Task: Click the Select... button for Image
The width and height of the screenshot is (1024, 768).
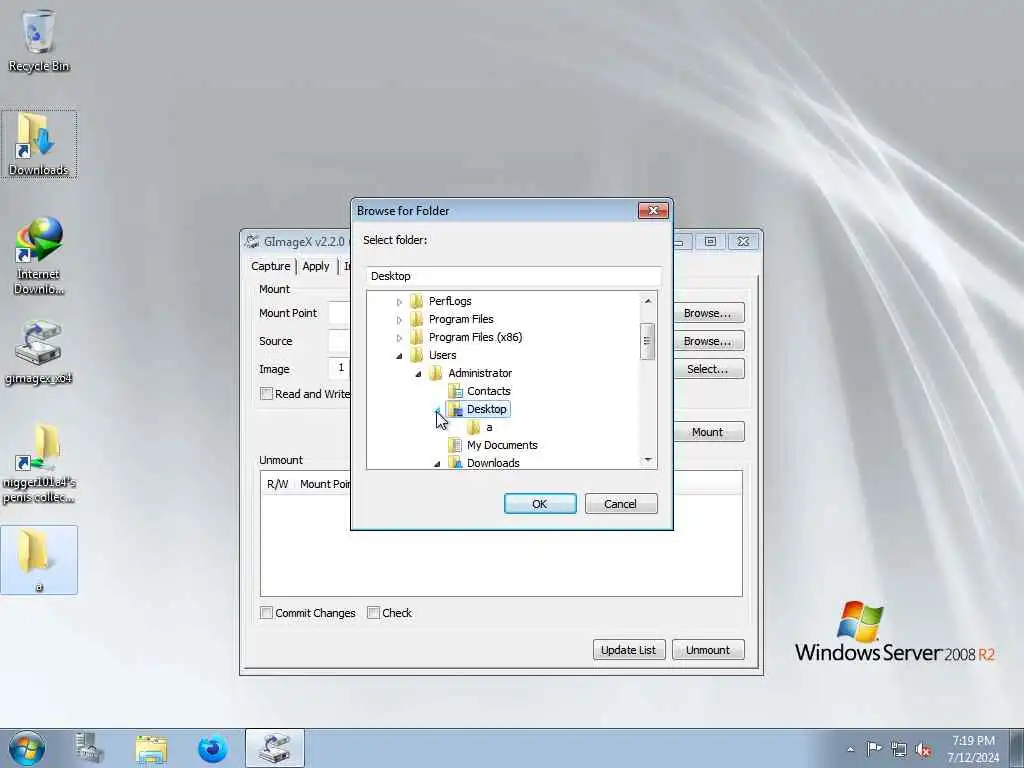Action: 707,369
